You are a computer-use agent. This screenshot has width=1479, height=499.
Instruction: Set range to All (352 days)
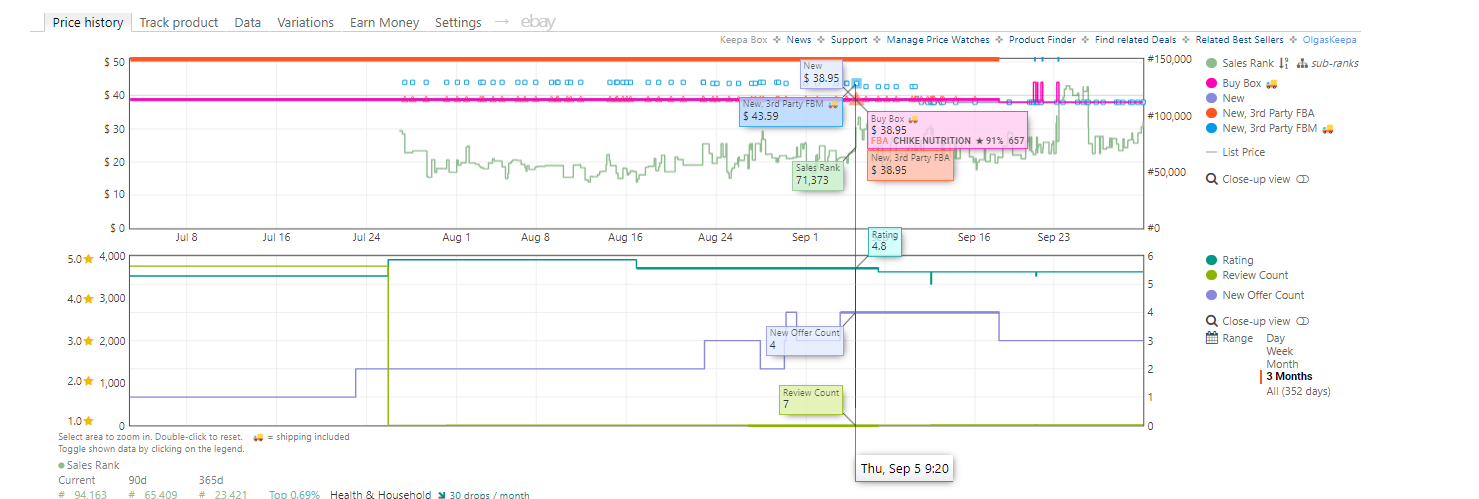pos(1299,391)
